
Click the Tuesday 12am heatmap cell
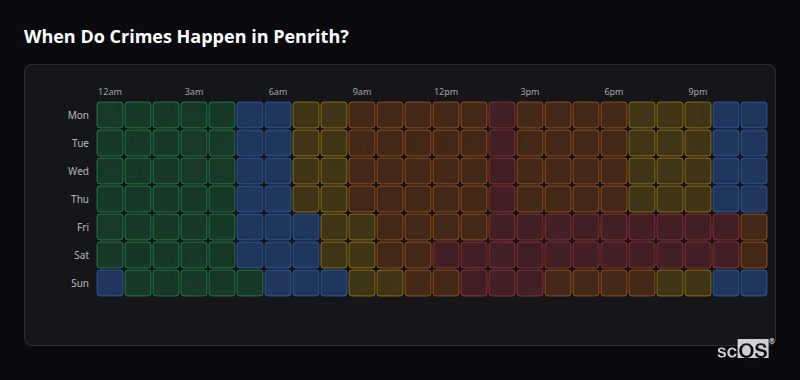tap(110, 143)
